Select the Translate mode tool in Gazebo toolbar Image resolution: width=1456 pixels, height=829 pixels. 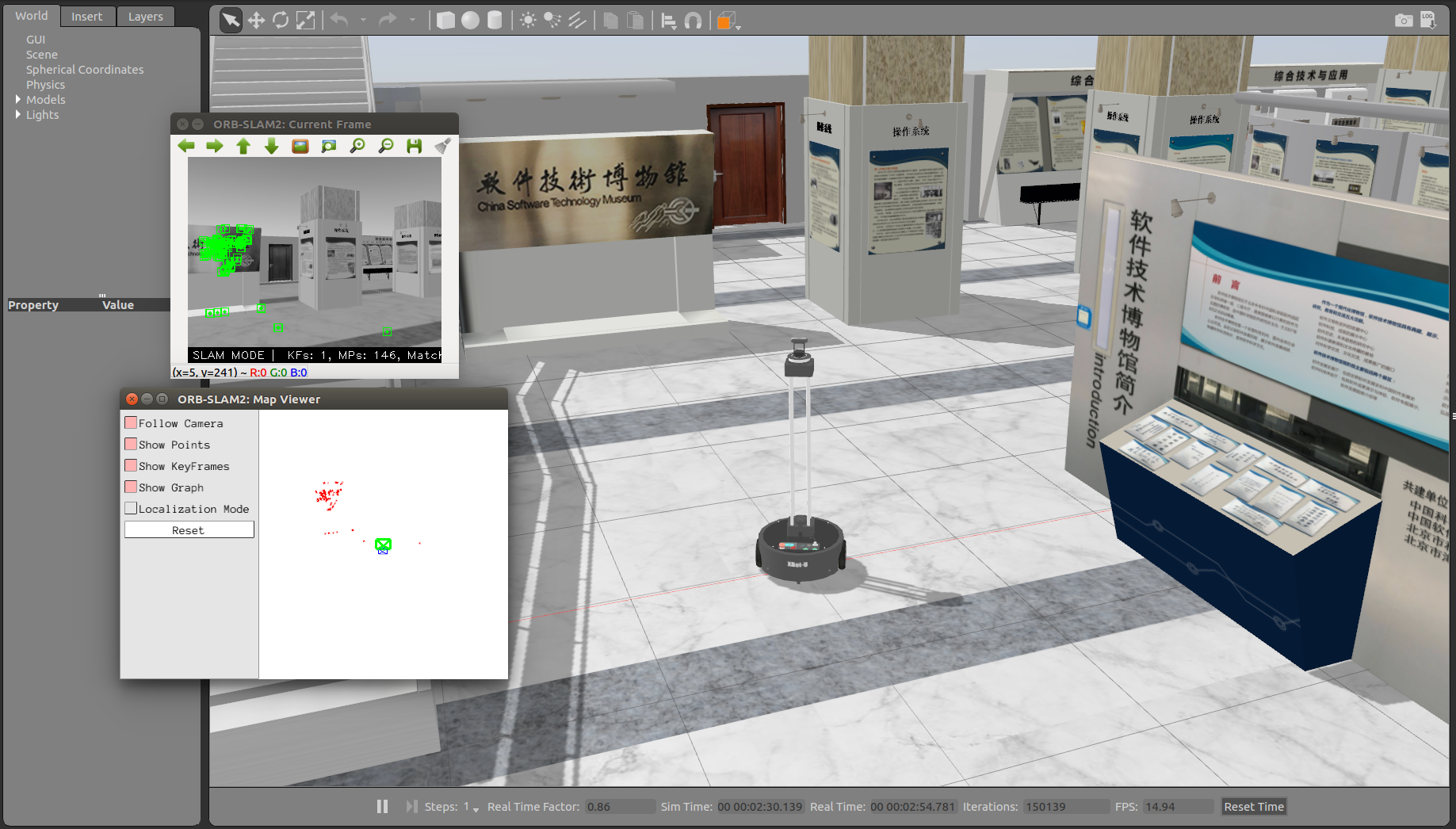pos(257,20)
